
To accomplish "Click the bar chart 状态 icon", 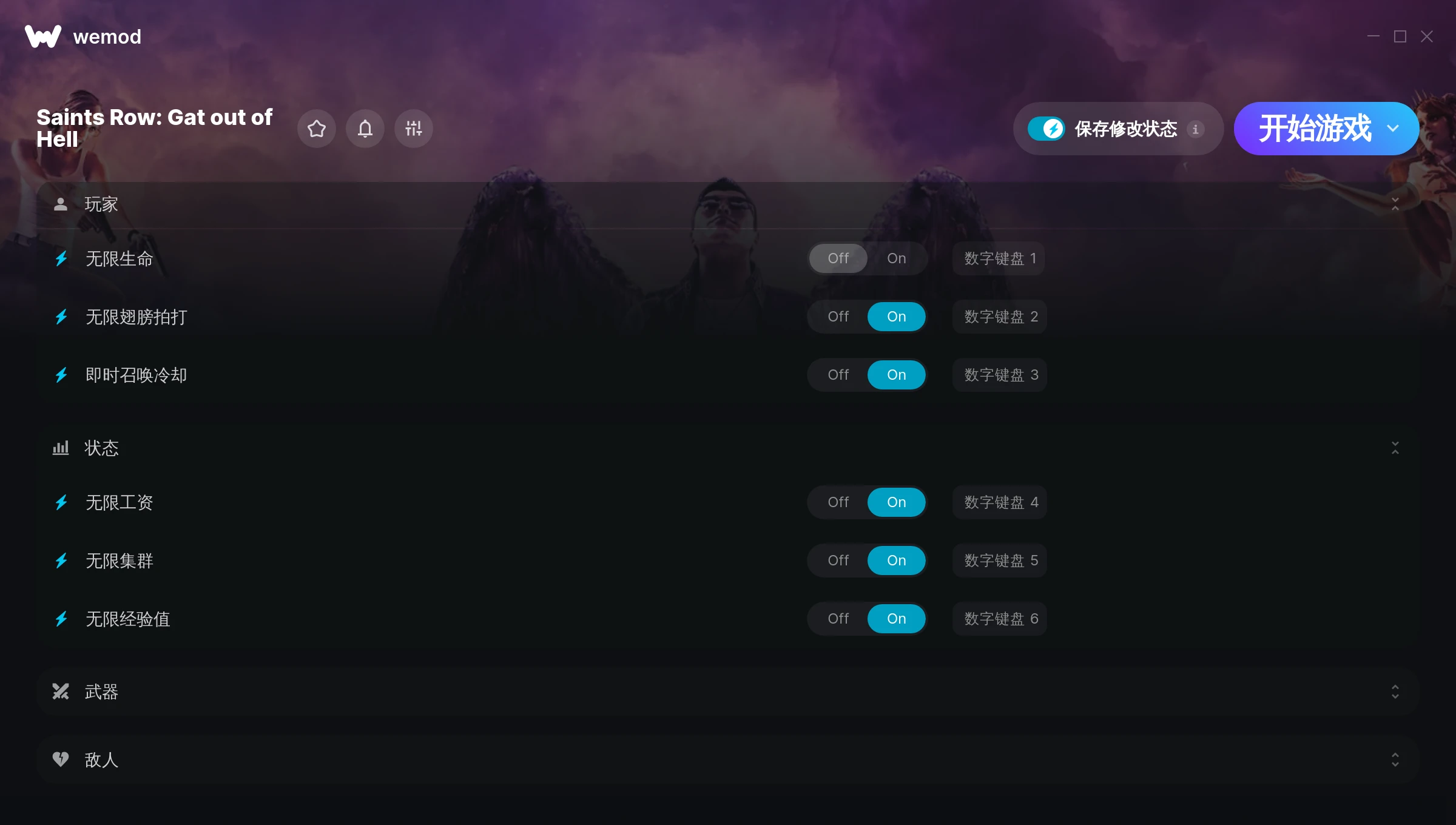I will pos(61,448).
